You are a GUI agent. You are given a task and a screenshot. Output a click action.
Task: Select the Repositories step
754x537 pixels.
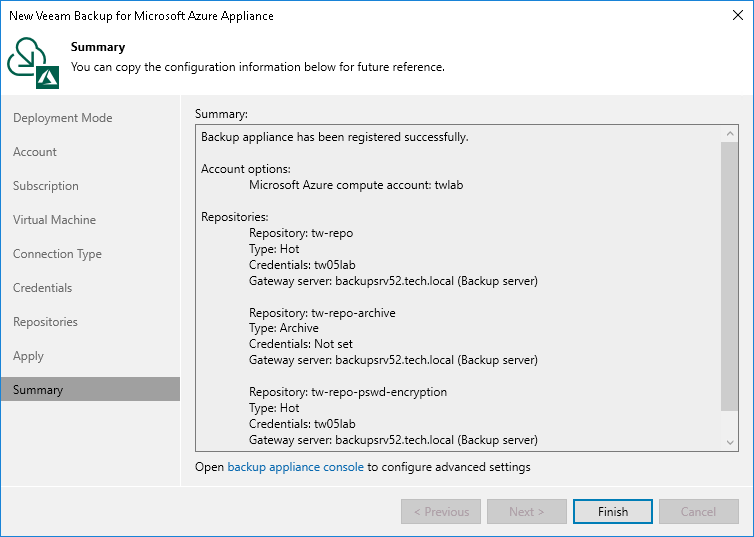(45, 322)
